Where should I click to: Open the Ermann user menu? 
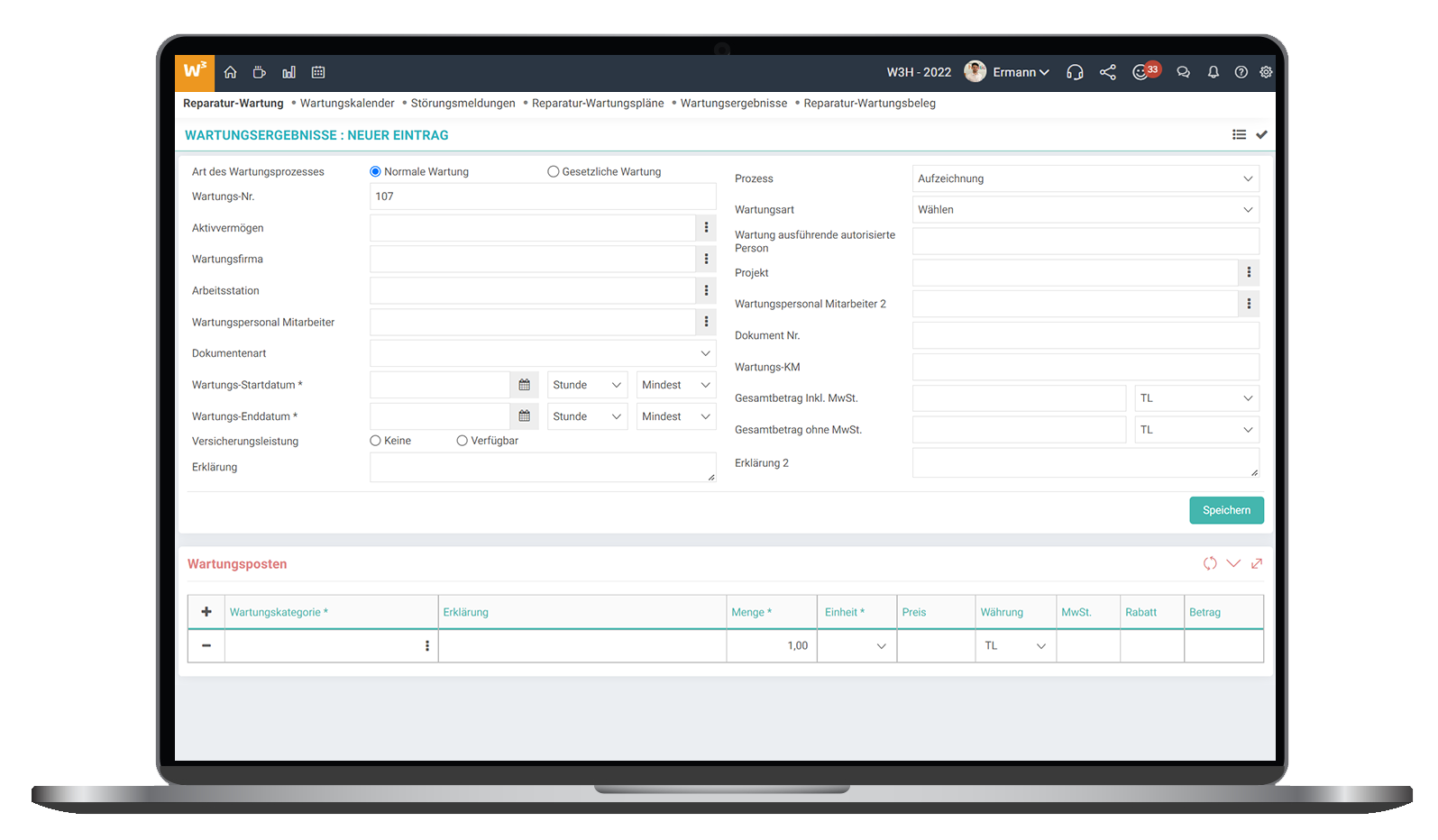click(1007, 72)
